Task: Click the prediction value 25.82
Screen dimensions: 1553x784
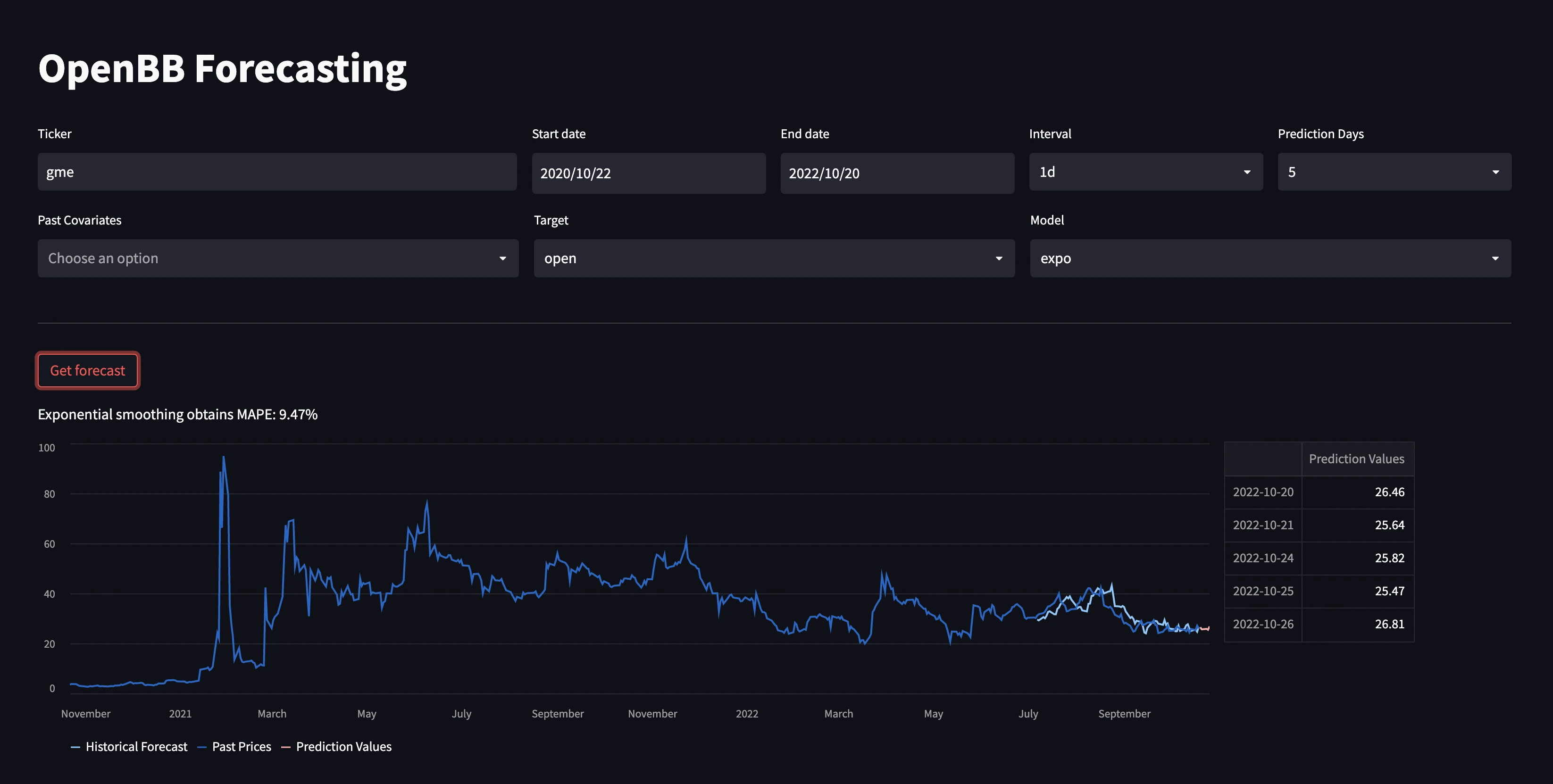Action: pos(1390,558)
